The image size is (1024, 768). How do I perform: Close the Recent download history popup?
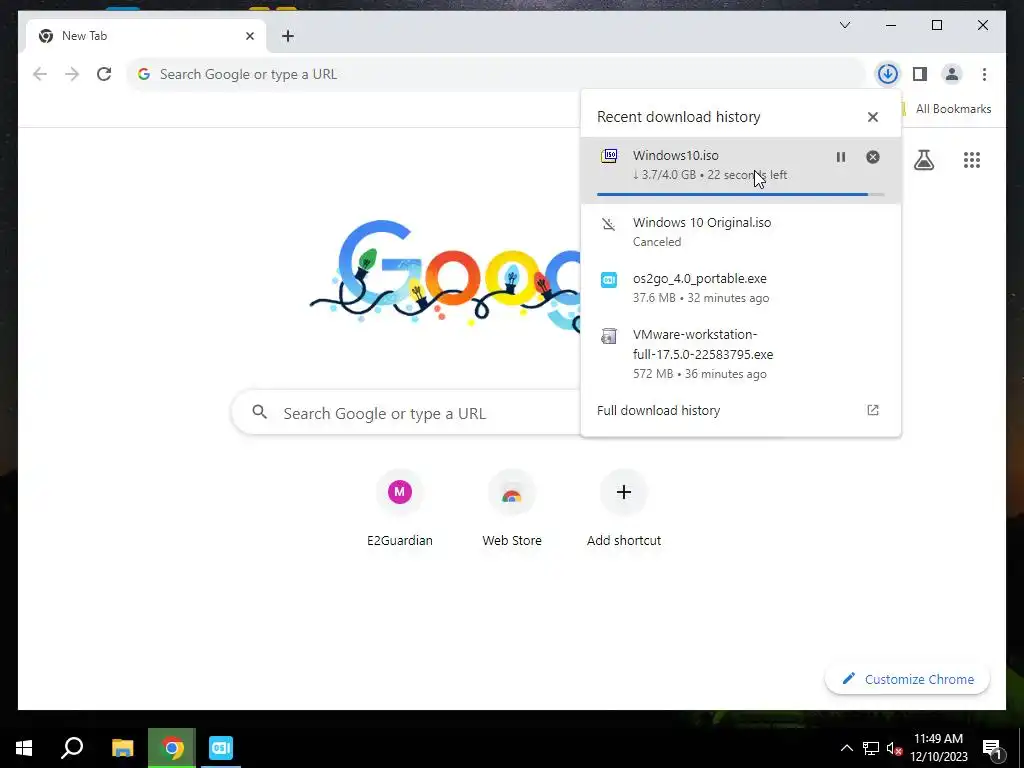coord(872,117)
